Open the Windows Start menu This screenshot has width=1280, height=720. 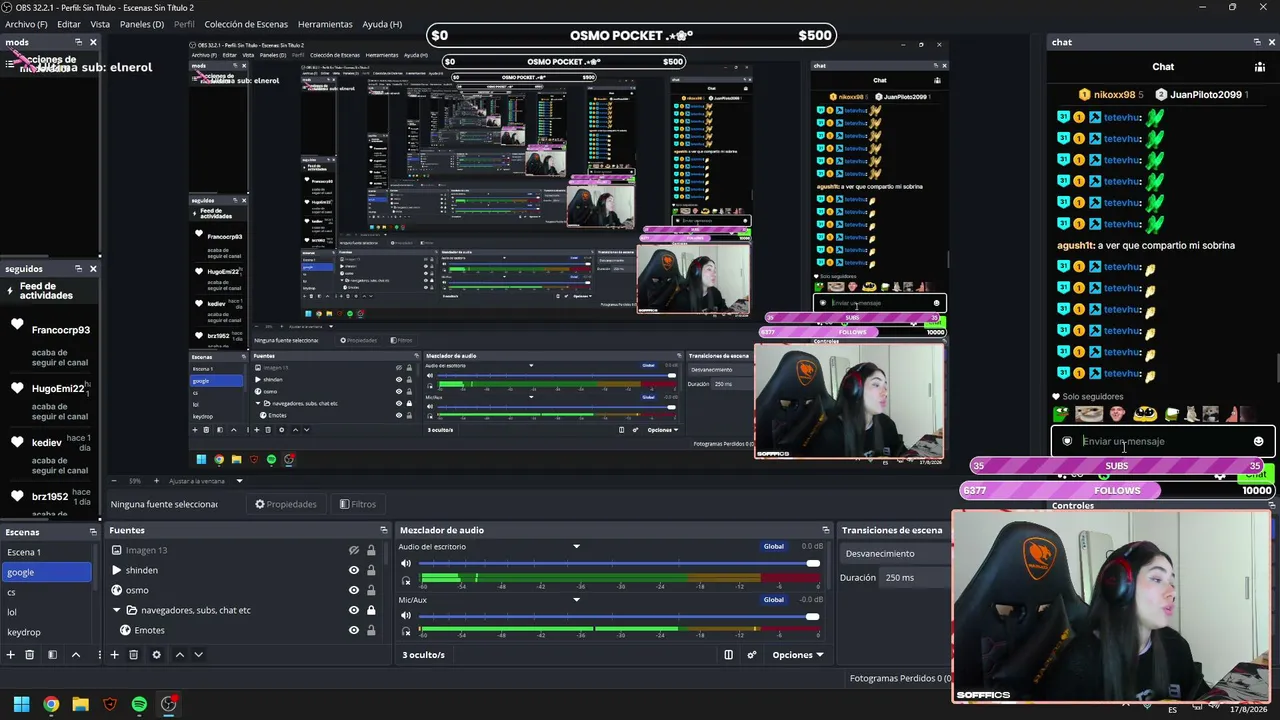click(x=21, y=704)
